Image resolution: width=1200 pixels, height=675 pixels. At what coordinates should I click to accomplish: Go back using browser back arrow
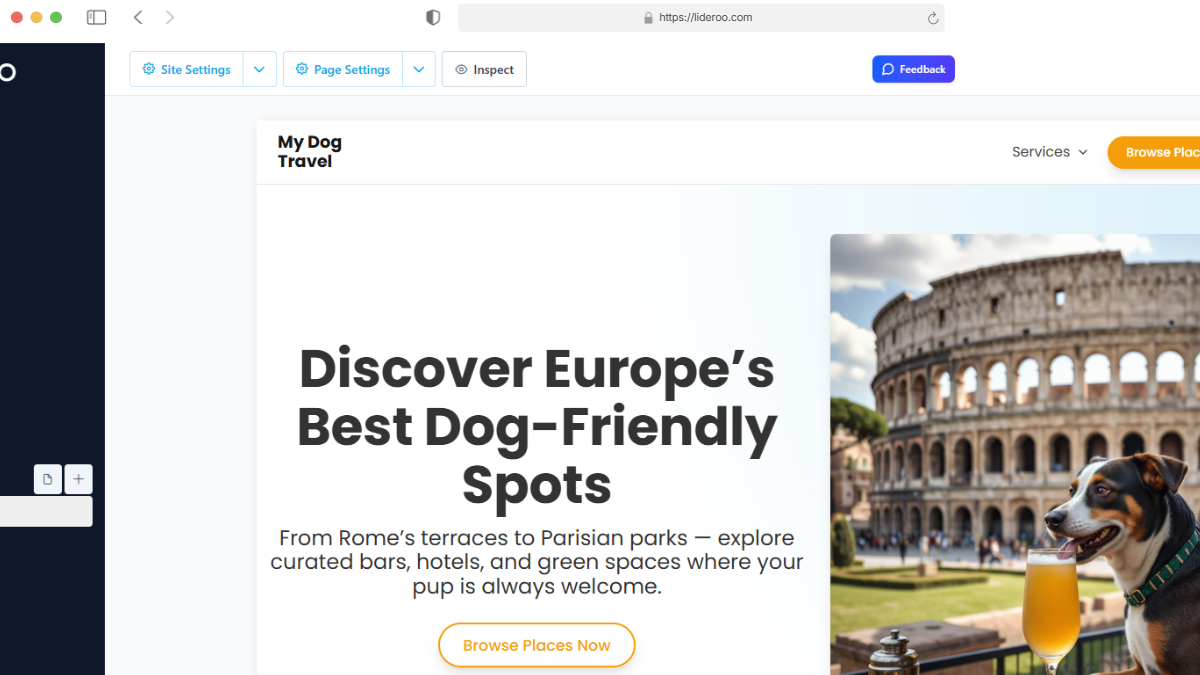tap(138, 17)
